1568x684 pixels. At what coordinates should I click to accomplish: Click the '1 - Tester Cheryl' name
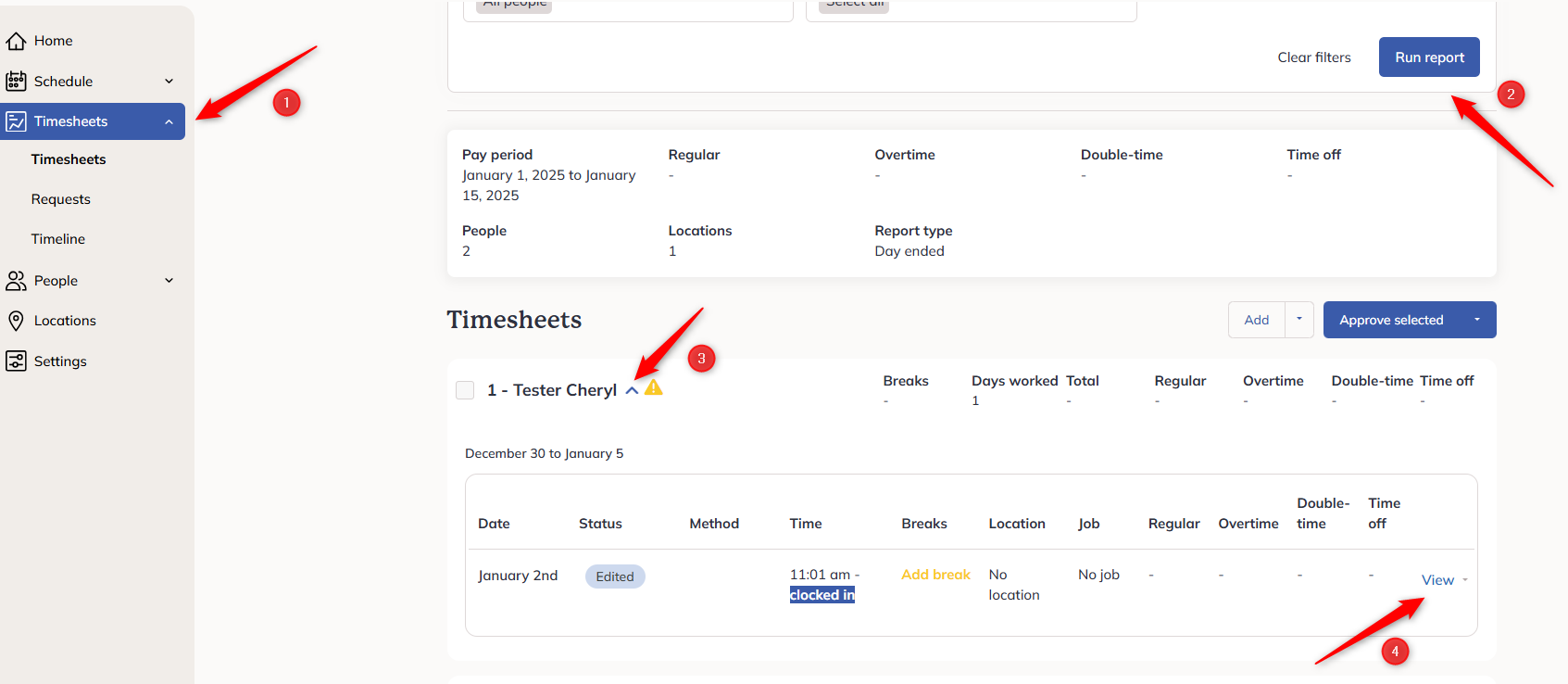pos(552,390)
